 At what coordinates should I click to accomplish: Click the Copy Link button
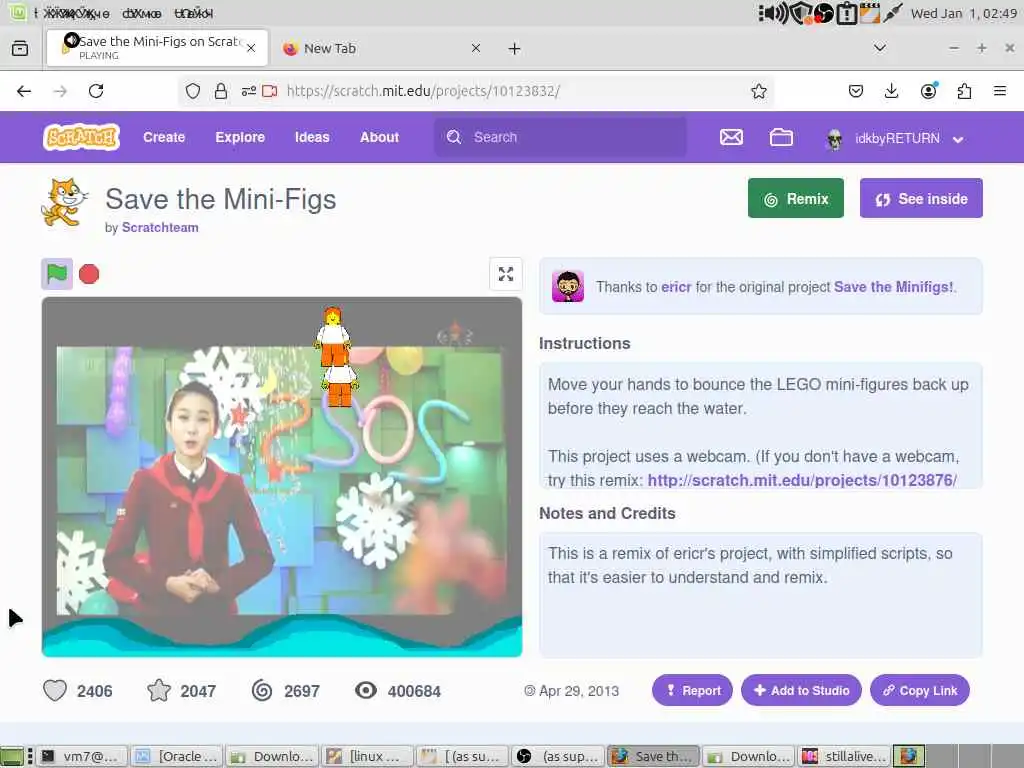point(920,690)
